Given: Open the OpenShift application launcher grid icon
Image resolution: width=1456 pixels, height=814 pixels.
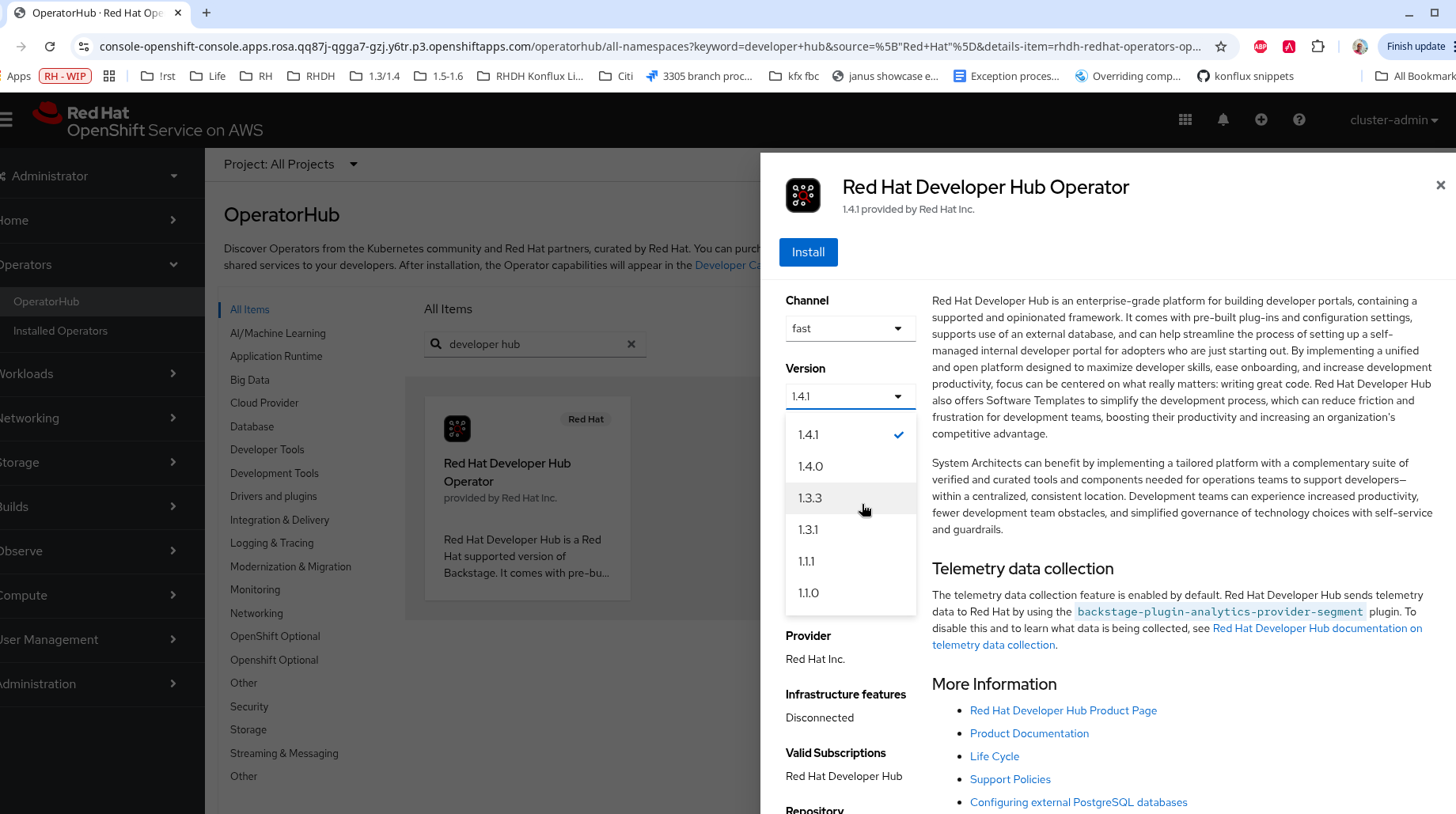Looking at the screenshot, I should 1185,119.
